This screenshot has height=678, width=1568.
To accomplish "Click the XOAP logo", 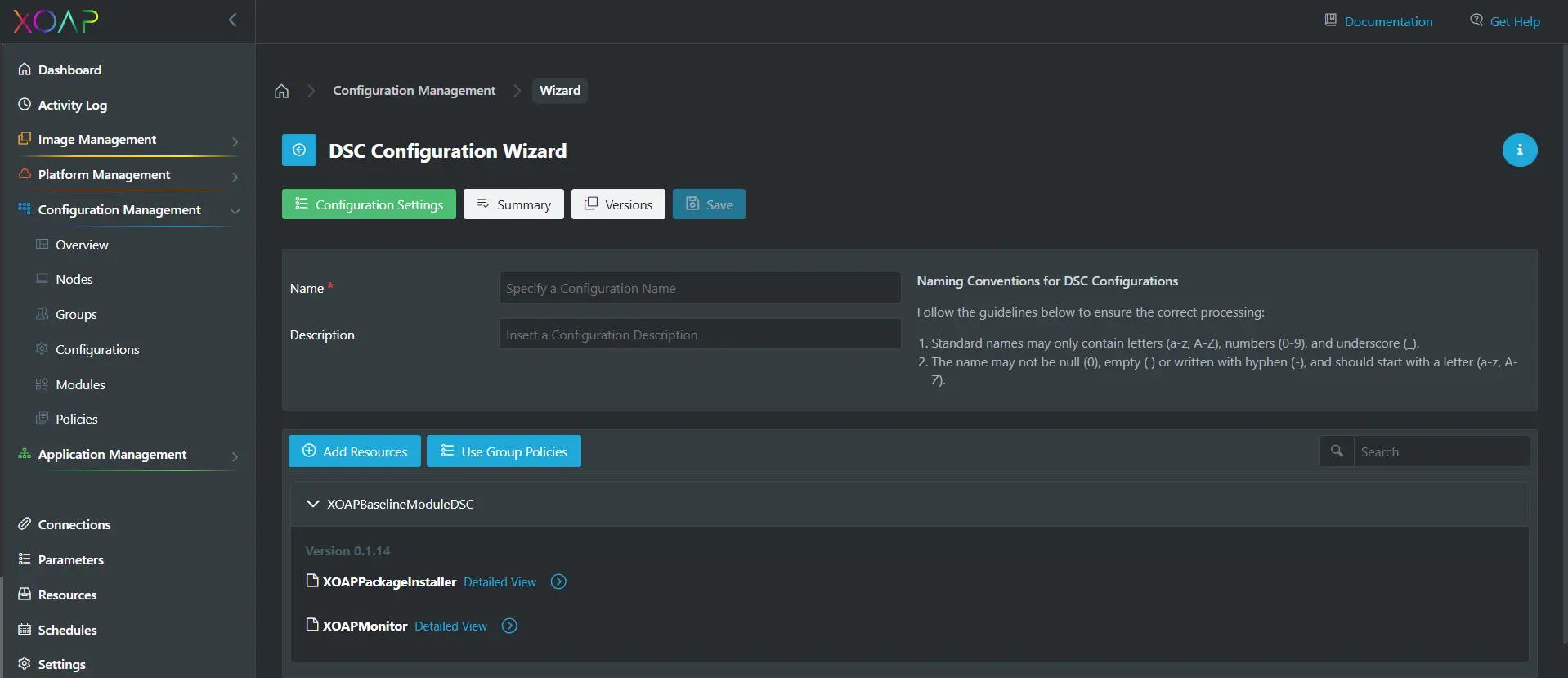I will pyautogui.click(x=56, y=20).
